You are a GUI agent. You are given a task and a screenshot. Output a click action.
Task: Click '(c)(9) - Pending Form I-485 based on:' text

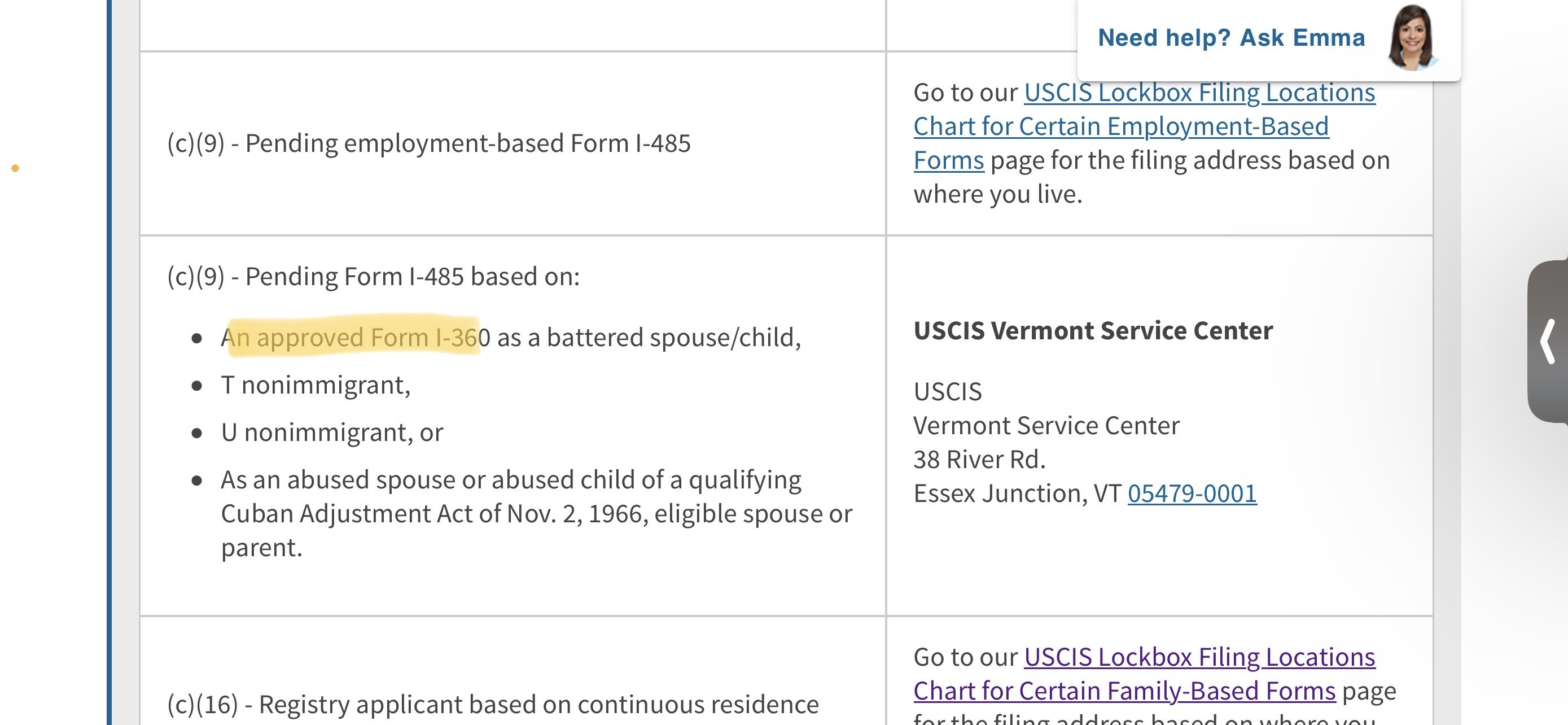373,276
